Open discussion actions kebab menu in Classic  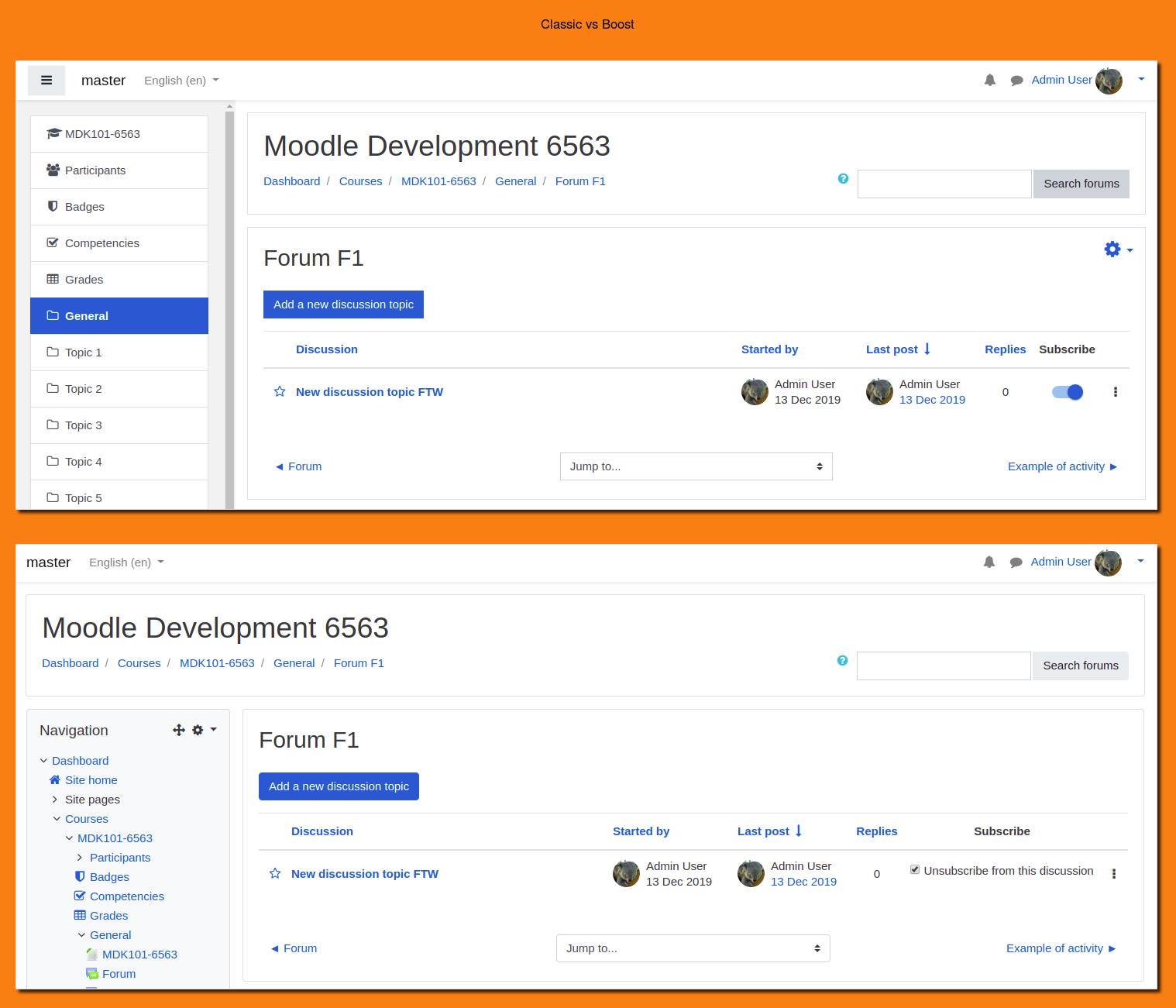coord(1114,874)
